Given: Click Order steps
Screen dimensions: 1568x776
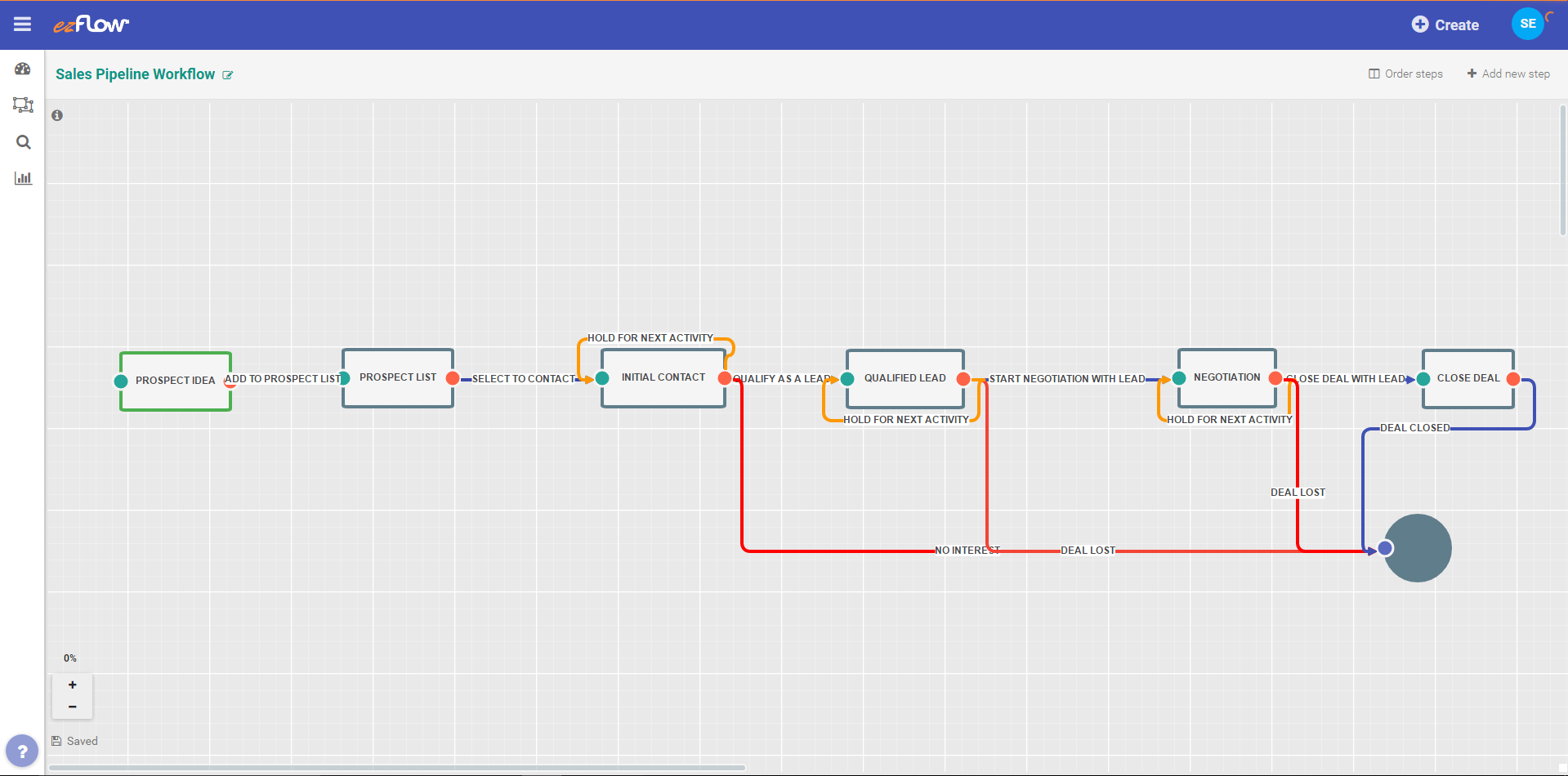Looking at the screenshot, I should [x=1405, y=74].
